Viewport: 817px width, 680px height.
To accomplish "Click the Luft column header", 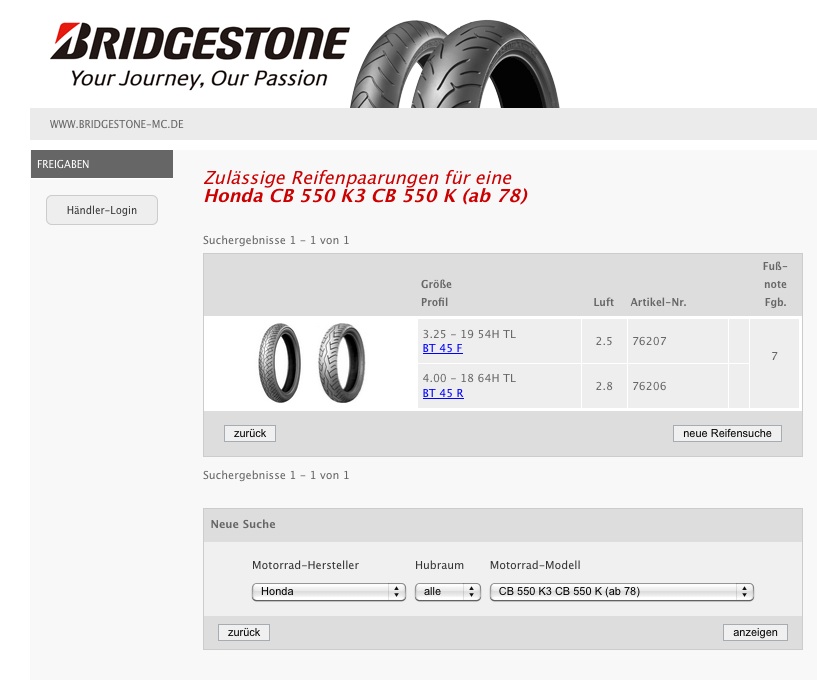I will 603,302.
